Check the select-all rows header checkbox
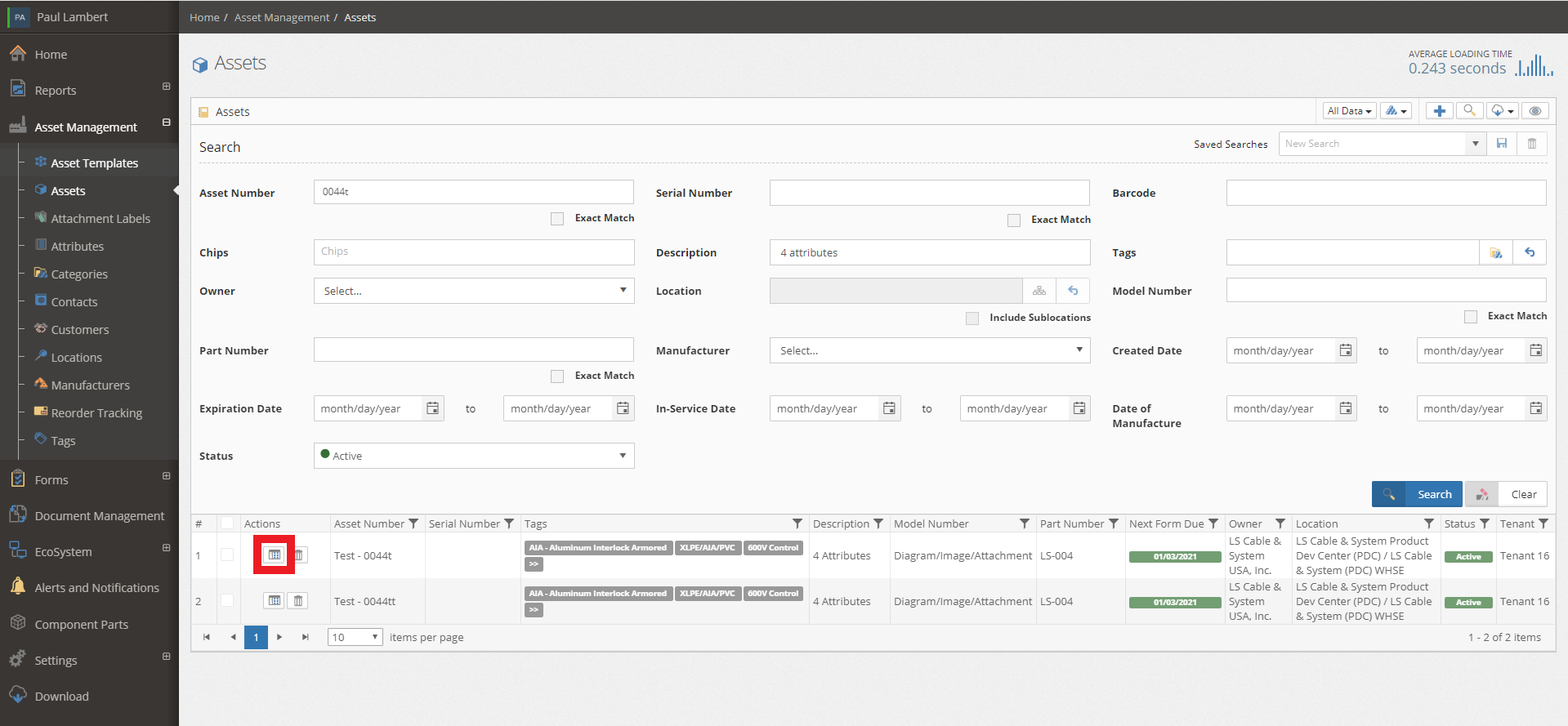 (x=227, y=523)
